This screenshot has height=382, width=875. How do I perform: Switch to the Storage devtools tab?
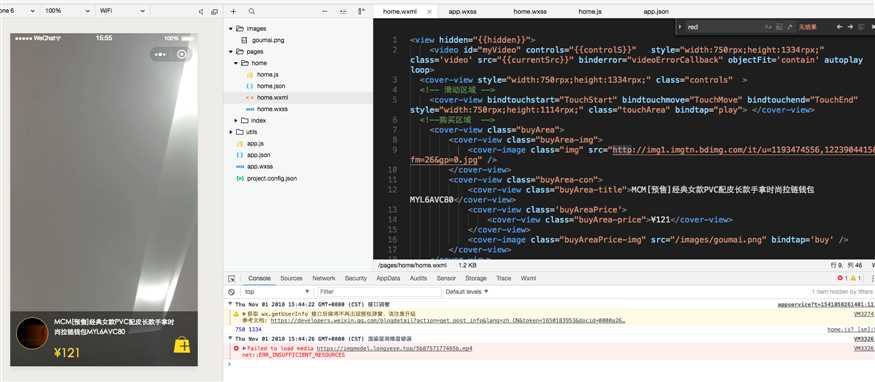click(x=476, y=278)
